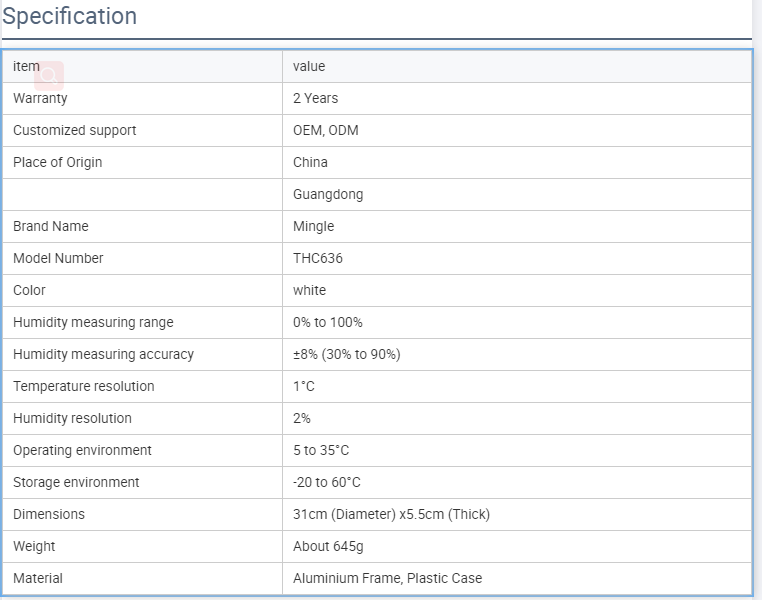The image size is (762, 600).
Task: Click the Place of Origin label
Action: 57,162
